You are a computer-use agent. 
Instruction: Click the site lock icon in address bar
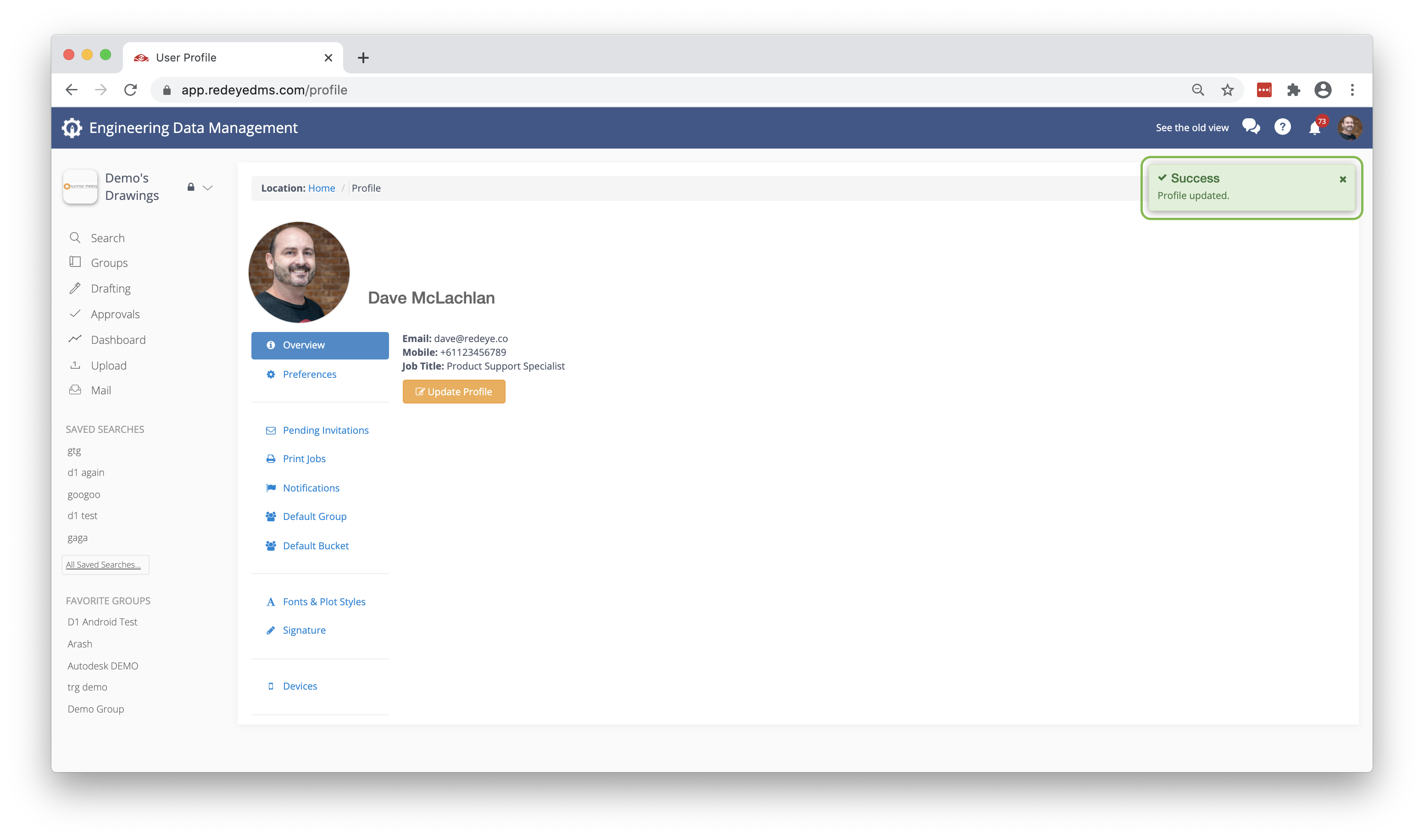click(x=167, y=90)
